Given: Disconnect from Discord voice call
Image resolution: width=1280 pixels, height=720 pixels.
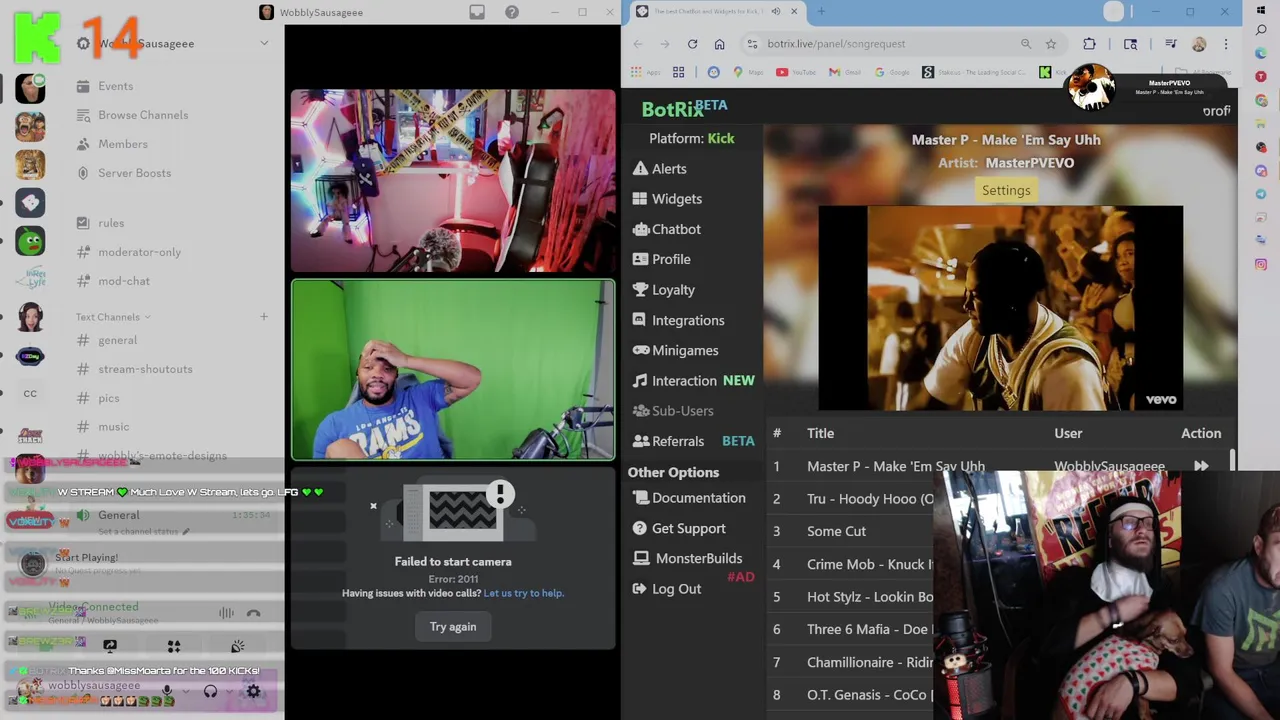Looking at the screenshot, I should coord(253,613).
